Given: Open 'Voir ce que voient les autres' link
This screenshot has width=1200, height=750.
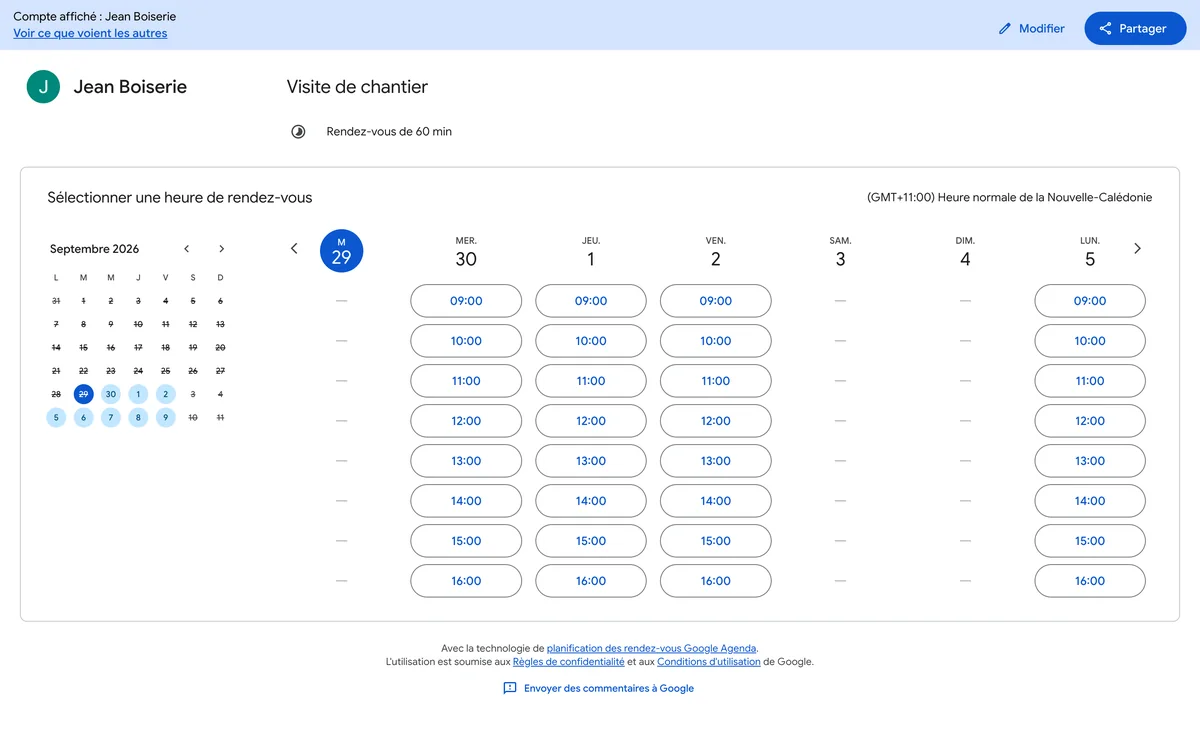Looking at the screenshot, I should coord(90,33).
